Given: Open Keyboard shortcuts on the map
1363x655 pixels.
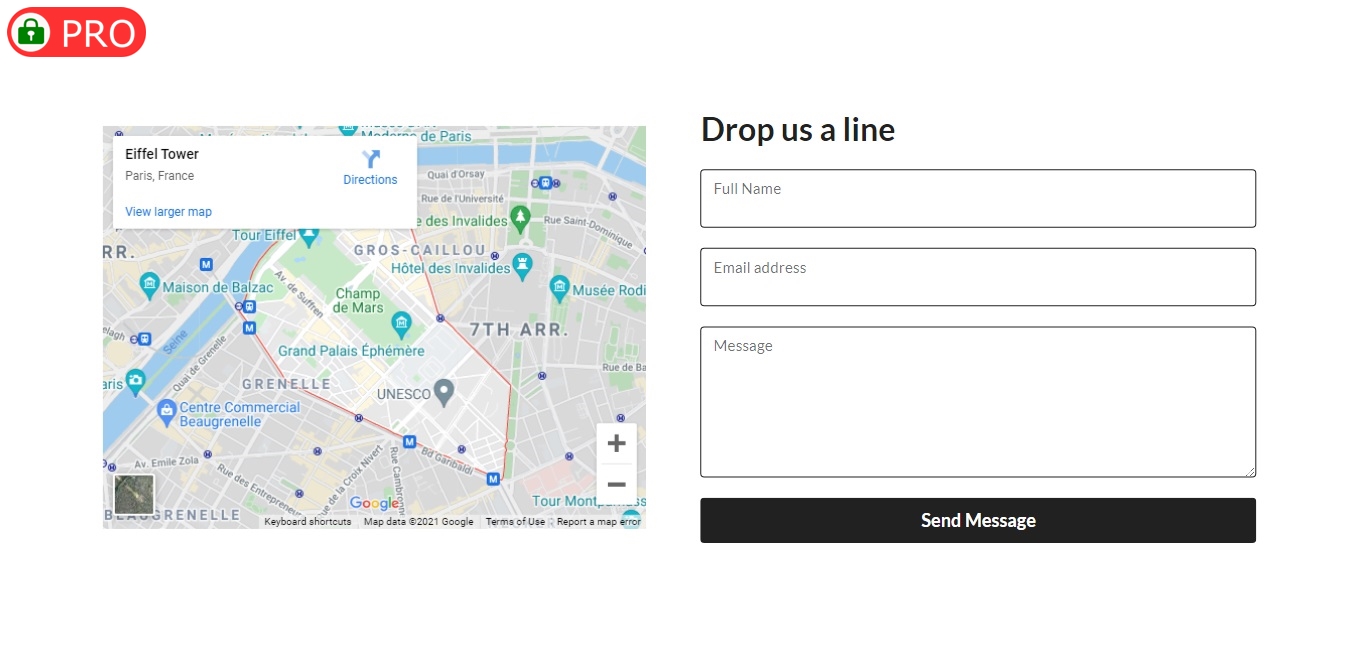Looking at the screenshot, I should point(307,522).
